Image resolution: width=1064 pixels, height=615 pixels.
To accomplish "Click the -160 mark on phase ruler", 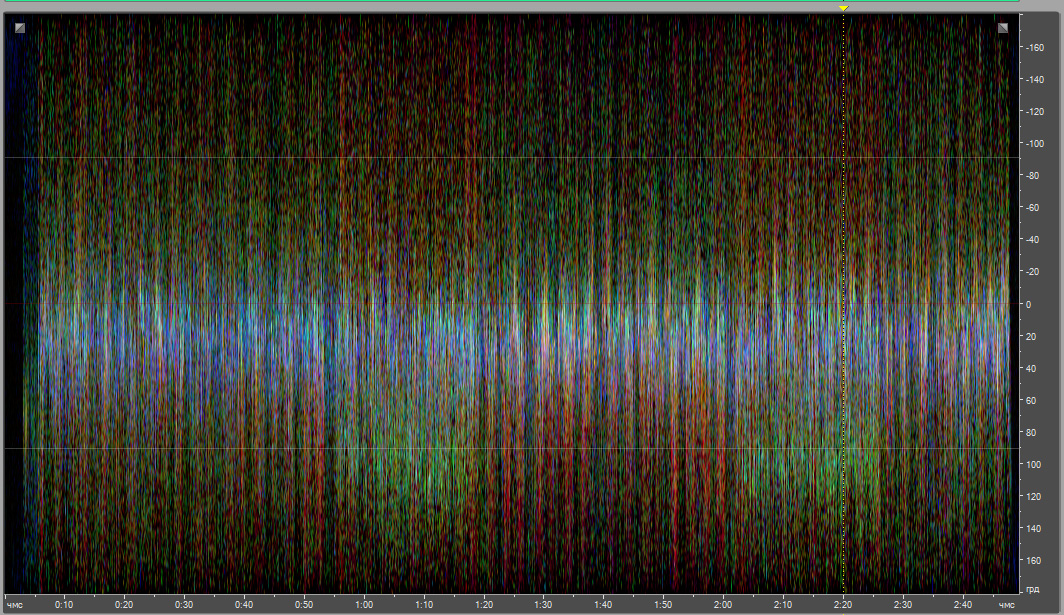I will pos(1034,48).
